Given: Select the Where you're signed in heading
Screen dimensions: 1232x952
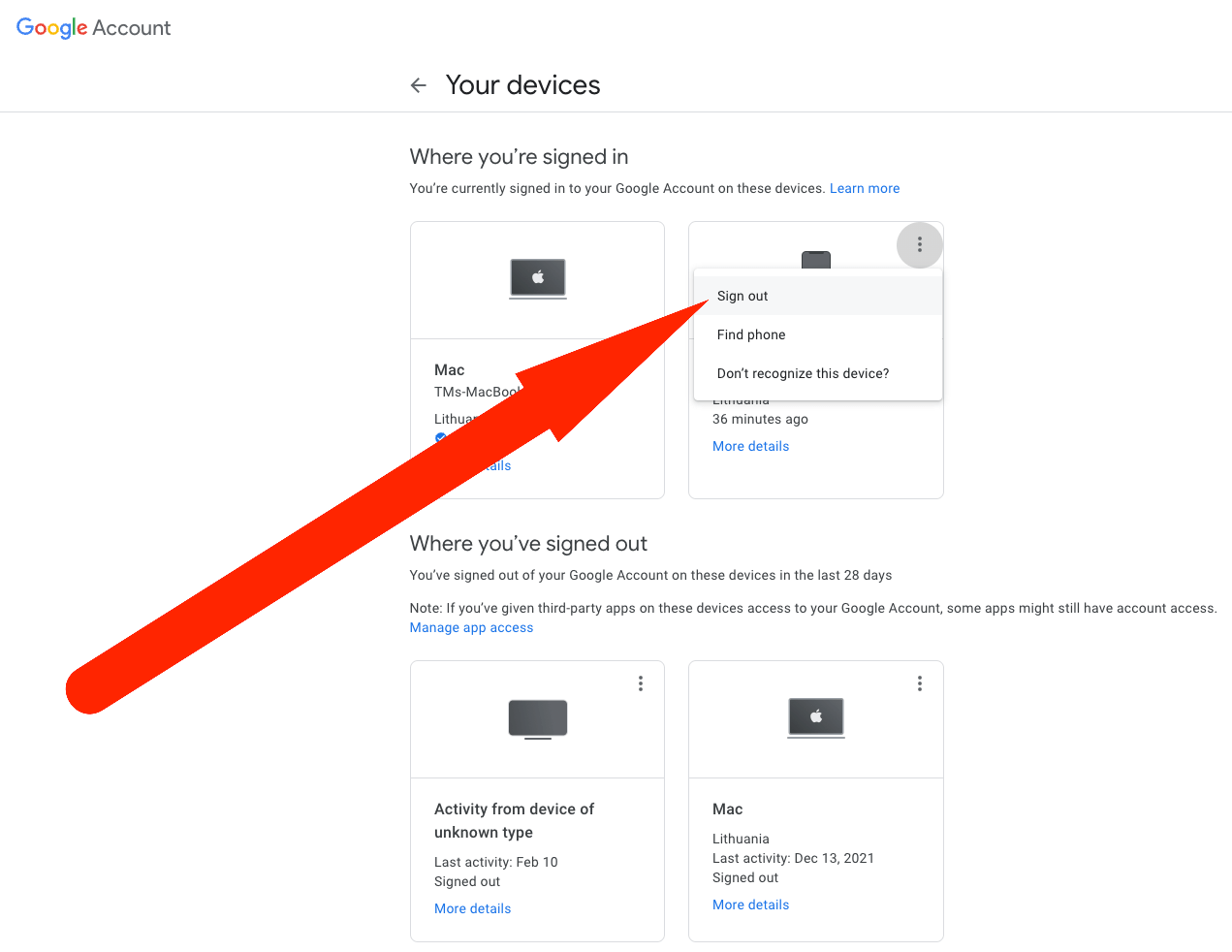Looking at the screenshot, I should tap(519, 157).
